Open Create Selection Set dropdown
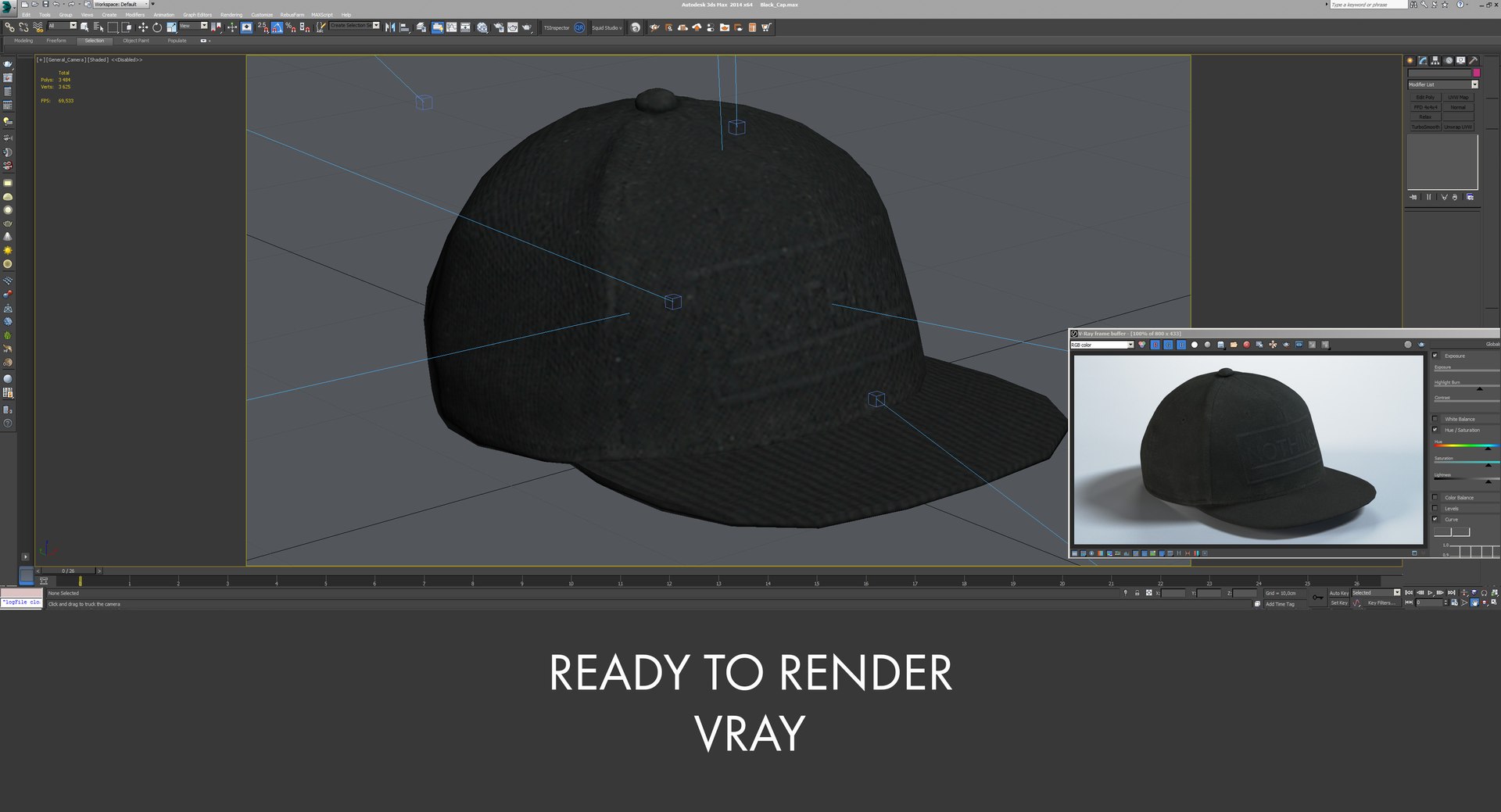The image size is (1501, 812). [354, 26]
